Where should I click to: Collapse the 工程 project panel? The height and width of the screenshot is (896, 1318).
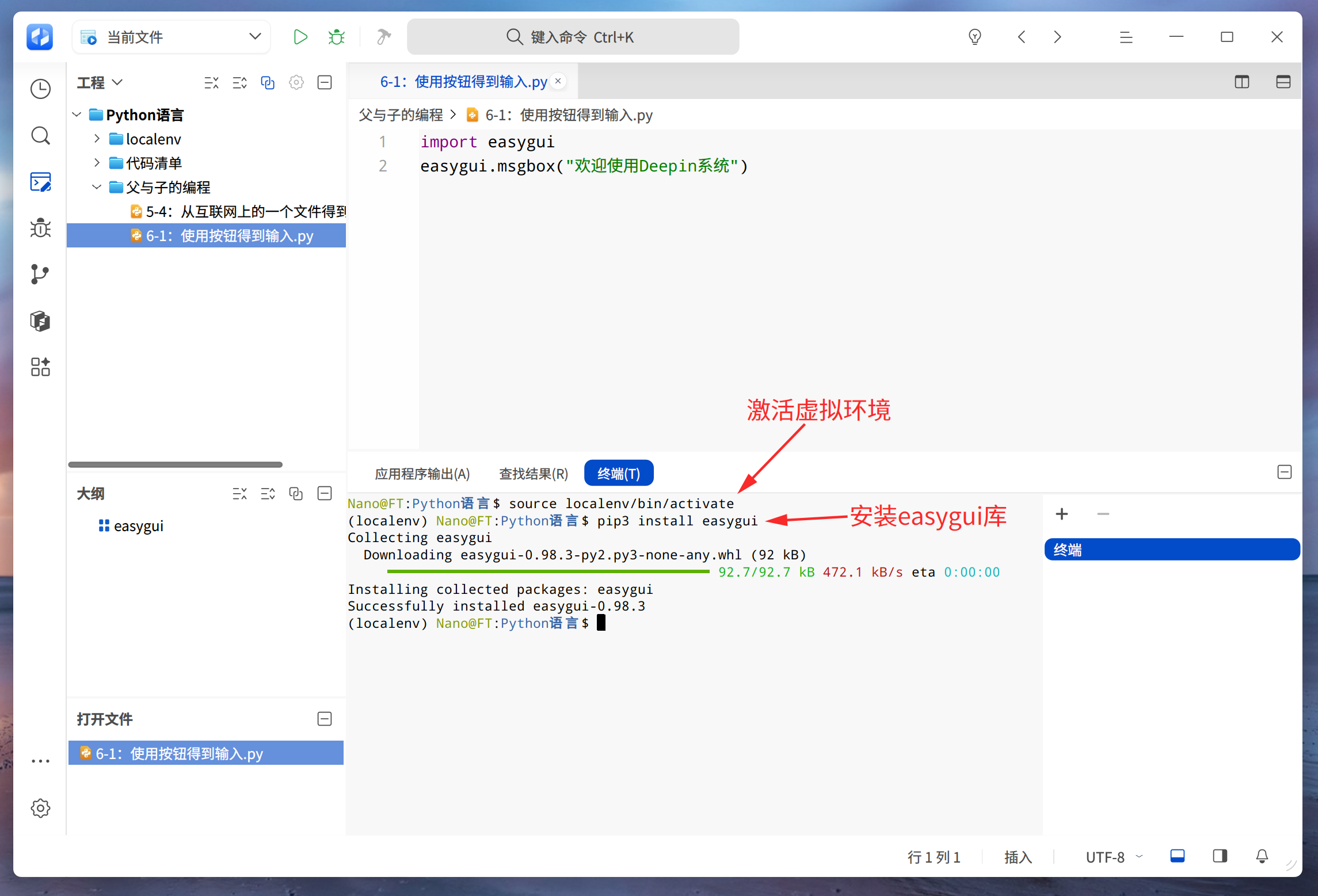pyautogui.click(x=325, y=82)
